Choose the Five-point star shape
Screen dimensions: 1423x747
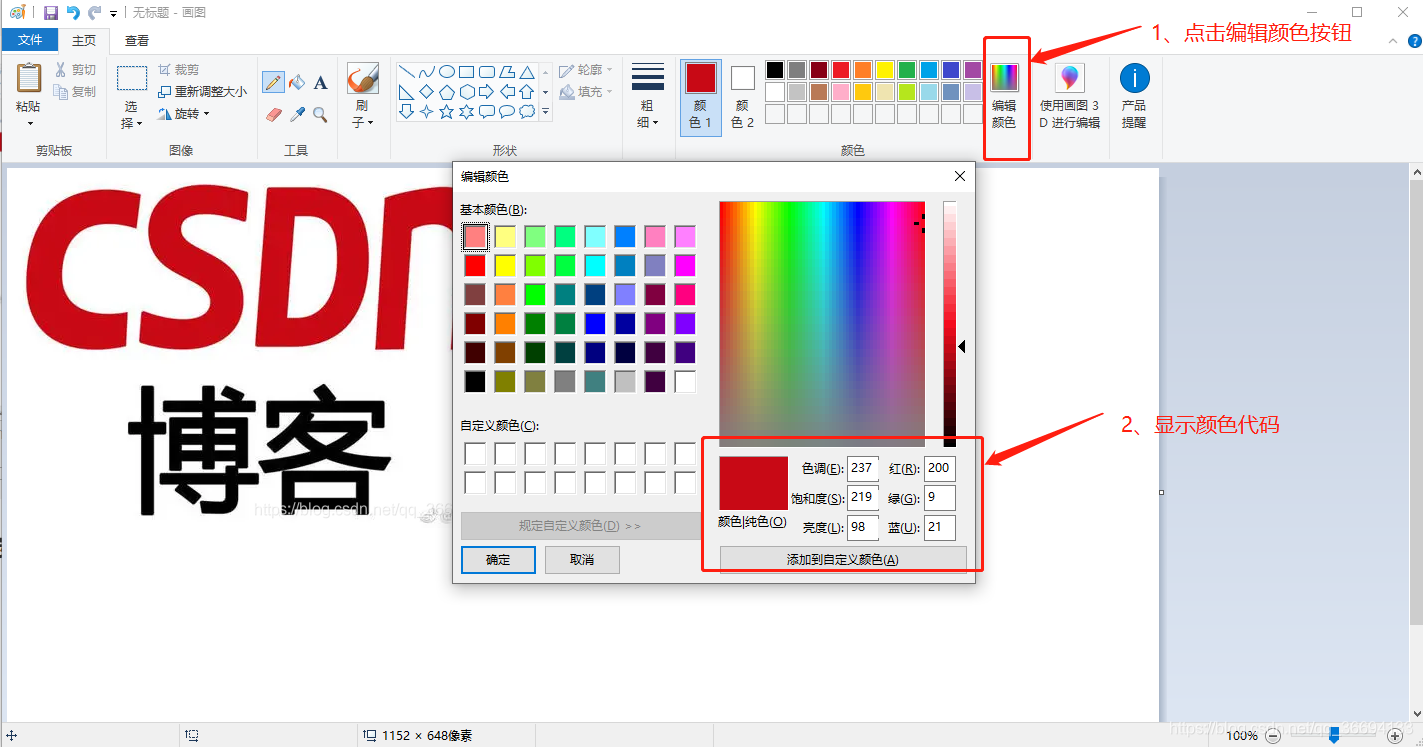447,112
